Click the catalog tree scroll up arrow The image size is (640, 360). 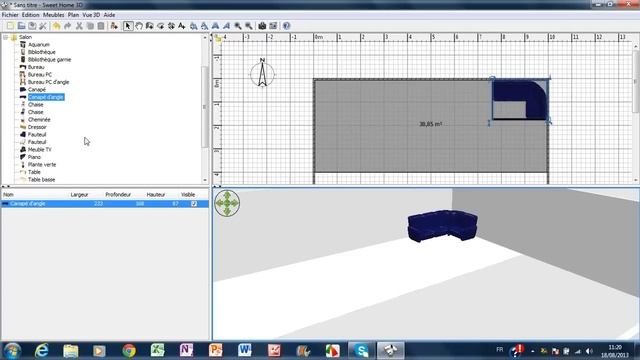click(x=204, y=37)
